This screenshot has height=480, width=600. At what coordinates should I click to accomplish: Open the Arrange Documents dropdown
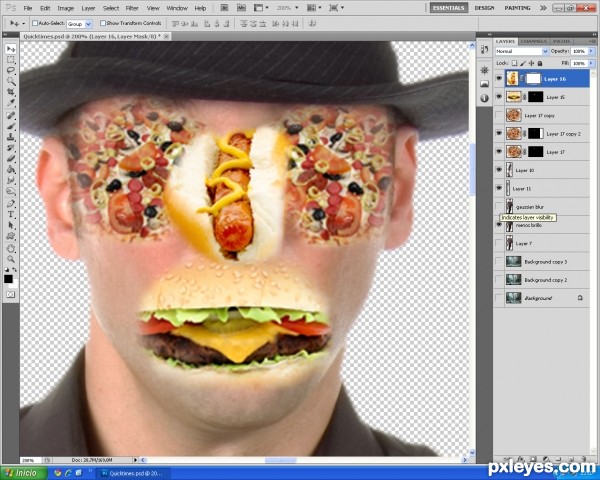point(315,8)
